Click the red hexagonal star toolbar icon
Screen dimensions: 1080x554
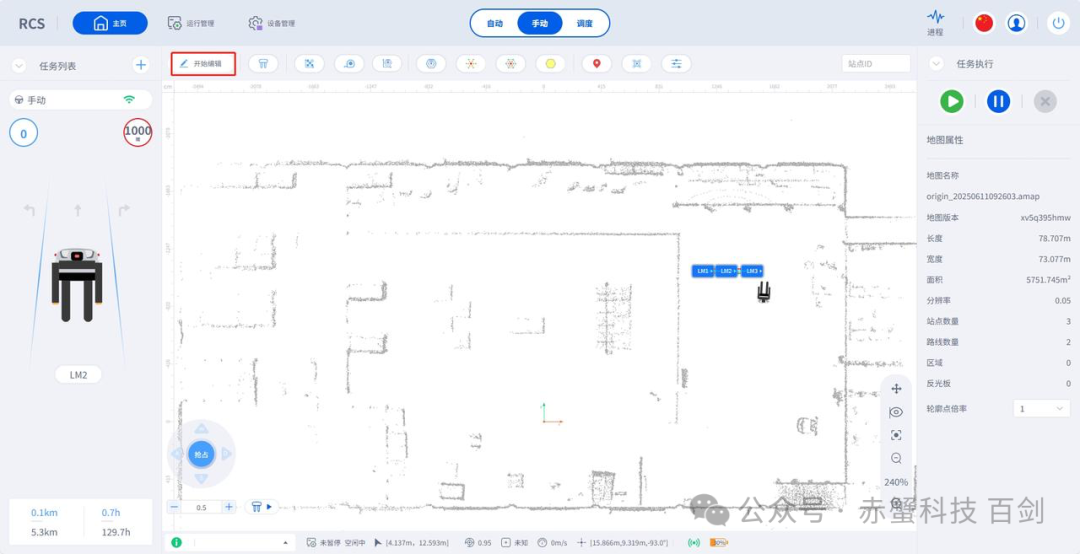[x=510, y=64]
